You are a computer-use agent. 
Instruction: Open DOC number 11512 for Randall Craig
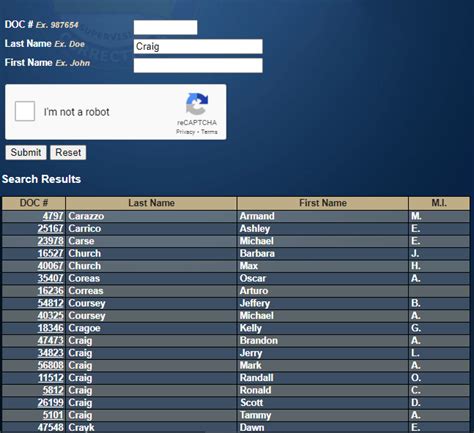tap(50, 378)
